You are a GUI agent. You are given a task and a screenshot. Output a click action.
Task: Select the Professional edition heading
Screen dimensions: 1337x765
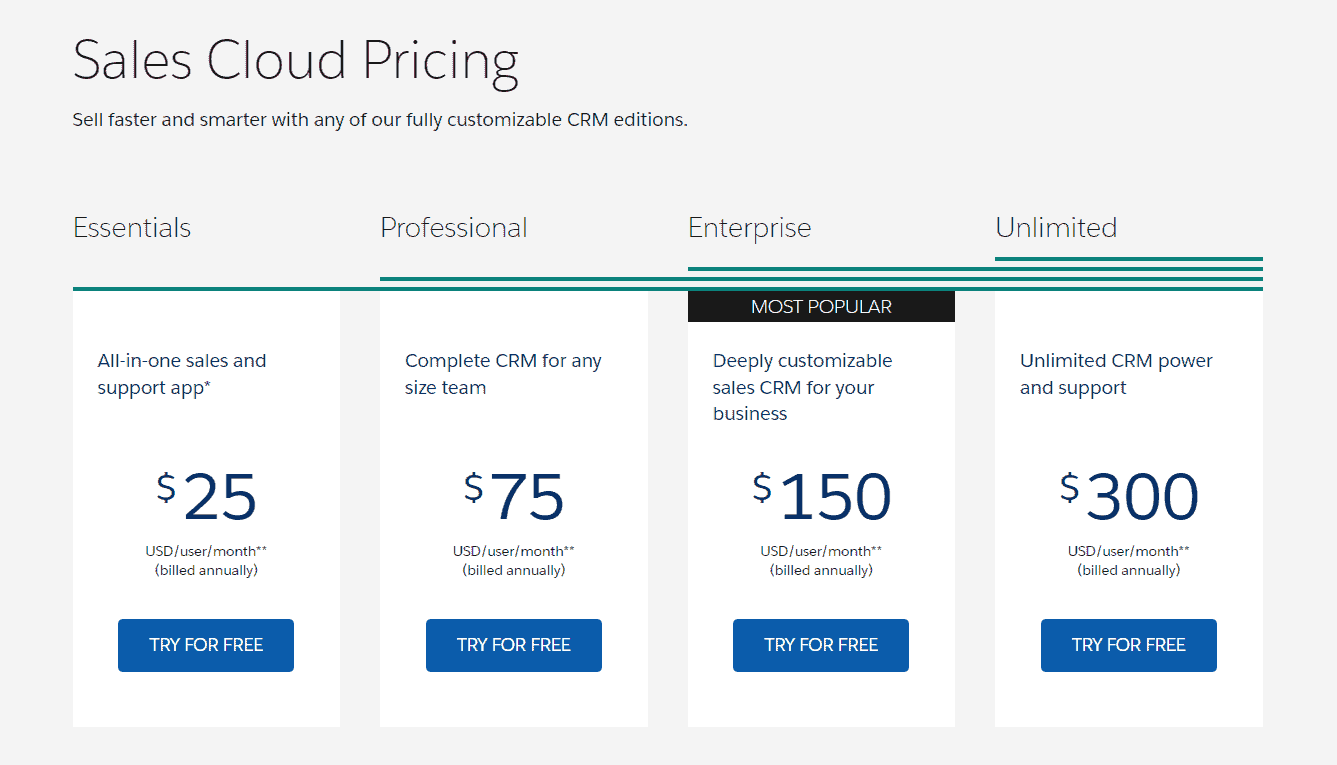(454, 228)
